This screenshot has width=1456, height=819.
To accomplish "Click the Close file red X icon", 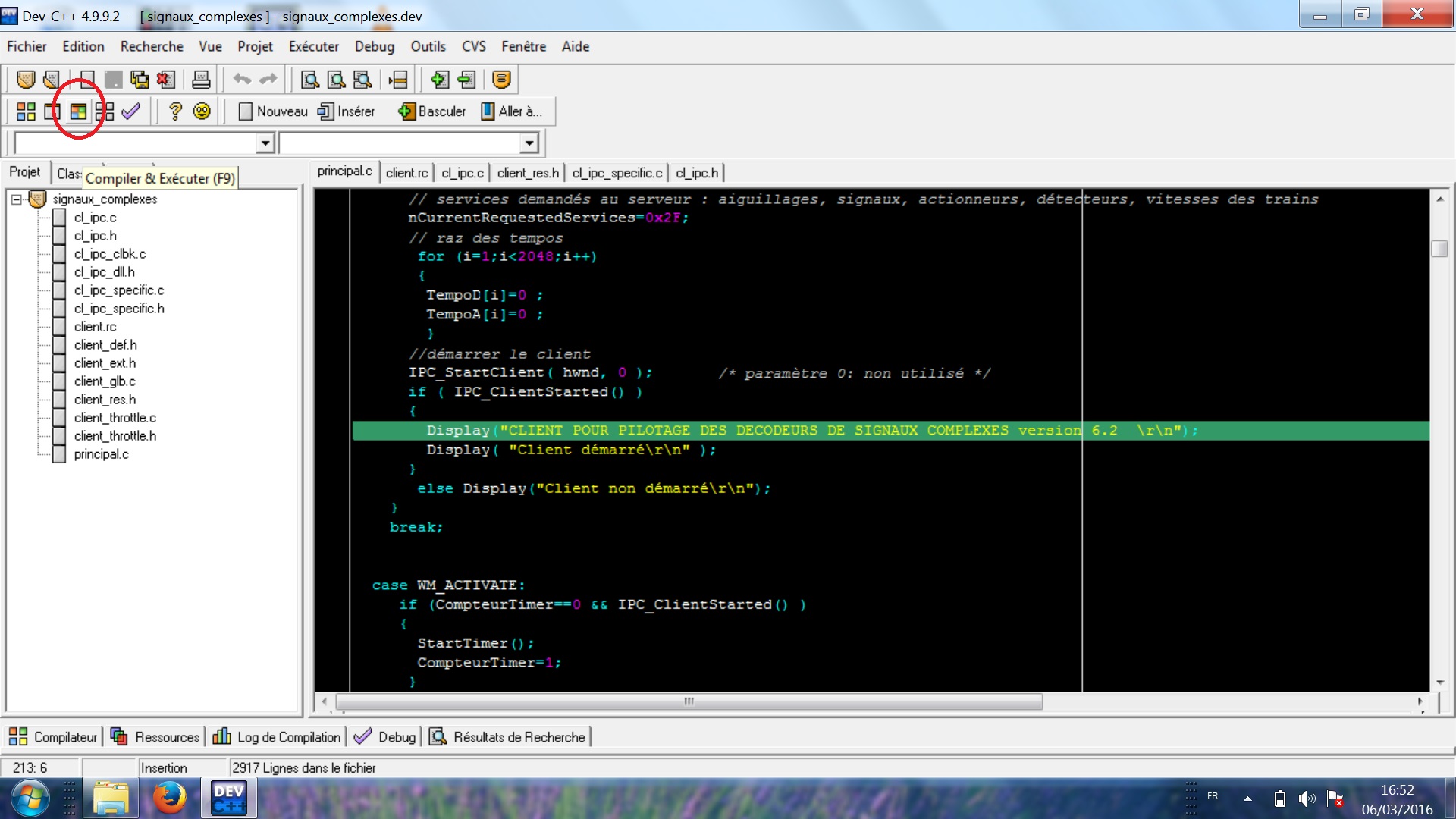I will (x=165, y=79).
